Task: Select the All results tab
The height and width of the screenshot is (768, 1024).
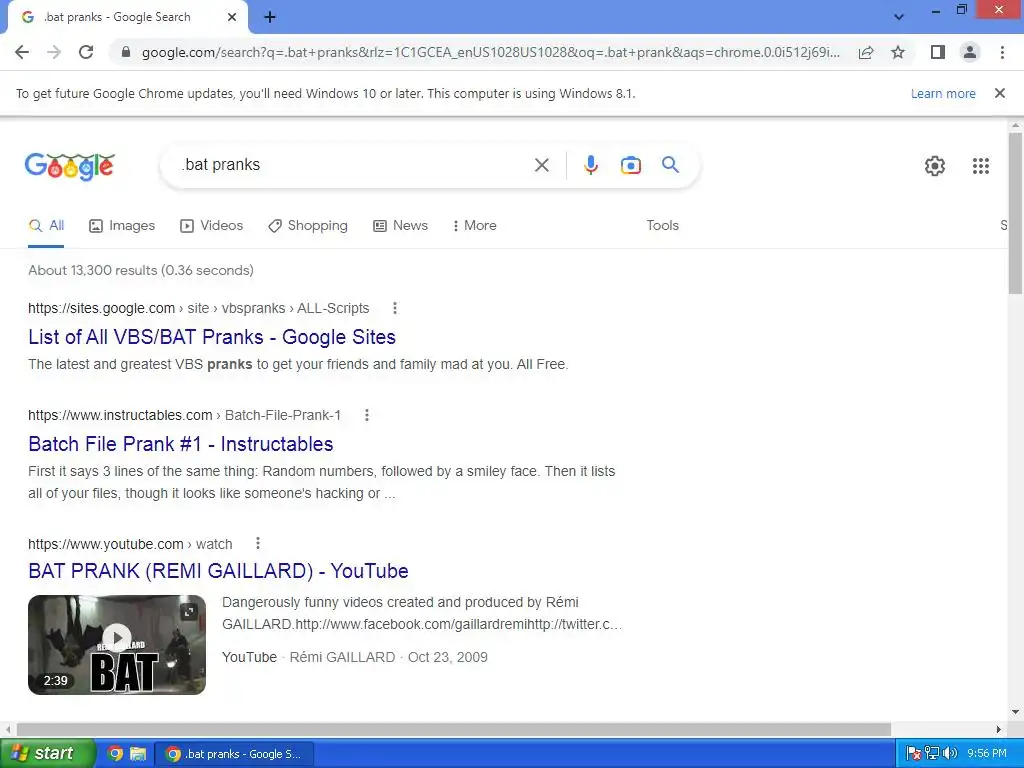Action: (46, 226)
